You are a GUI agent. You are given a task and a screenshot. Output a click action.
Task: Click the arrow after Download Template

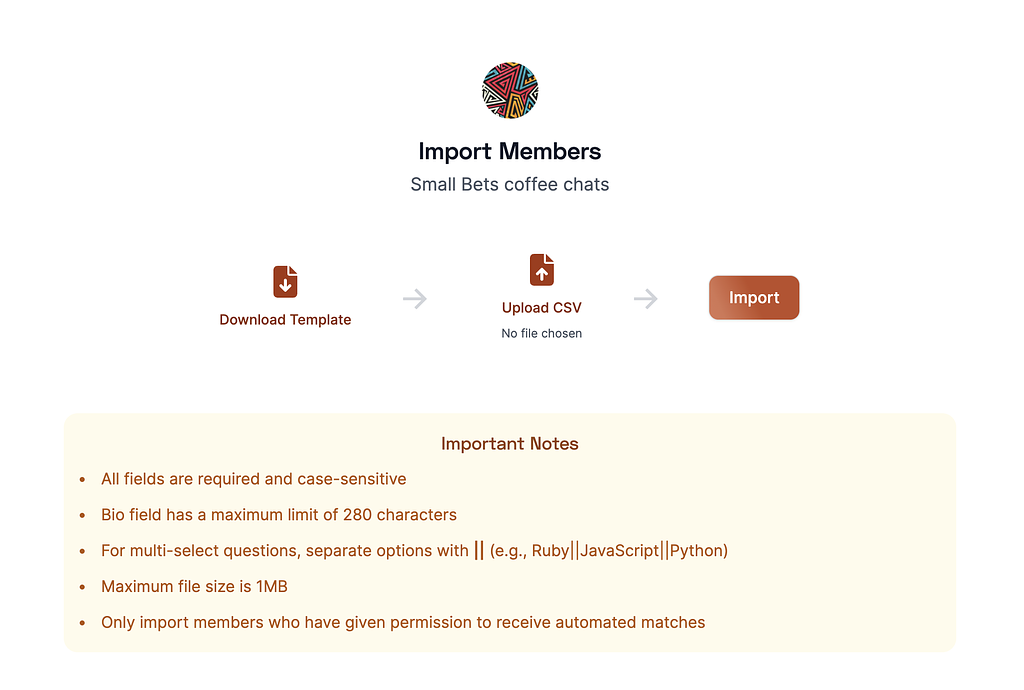pyautogui.click(x=415, y=299)
